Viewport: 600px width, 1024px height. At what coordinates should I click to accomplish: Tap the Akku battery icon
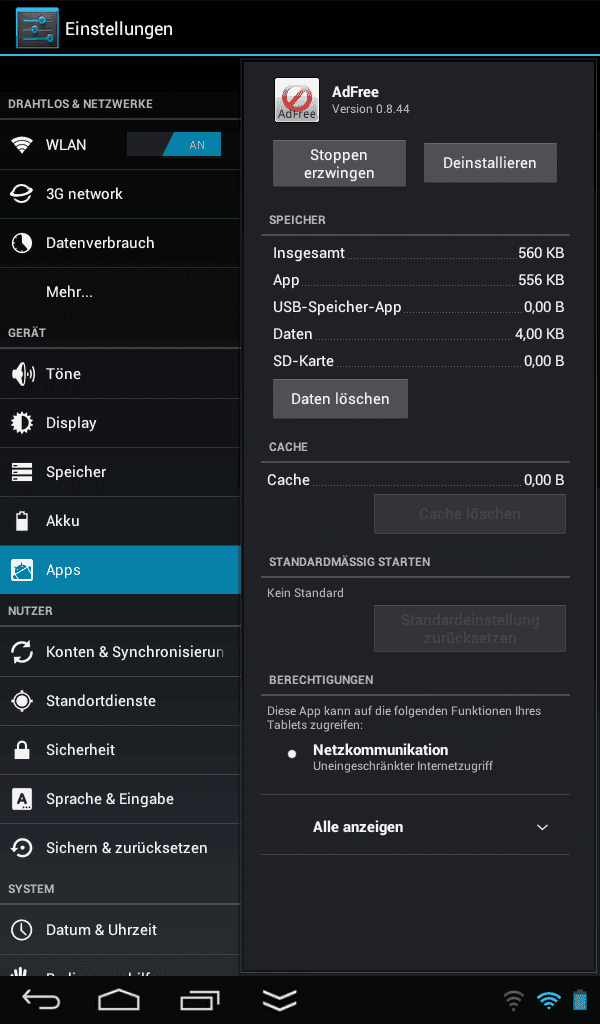[x=22, y=520]
